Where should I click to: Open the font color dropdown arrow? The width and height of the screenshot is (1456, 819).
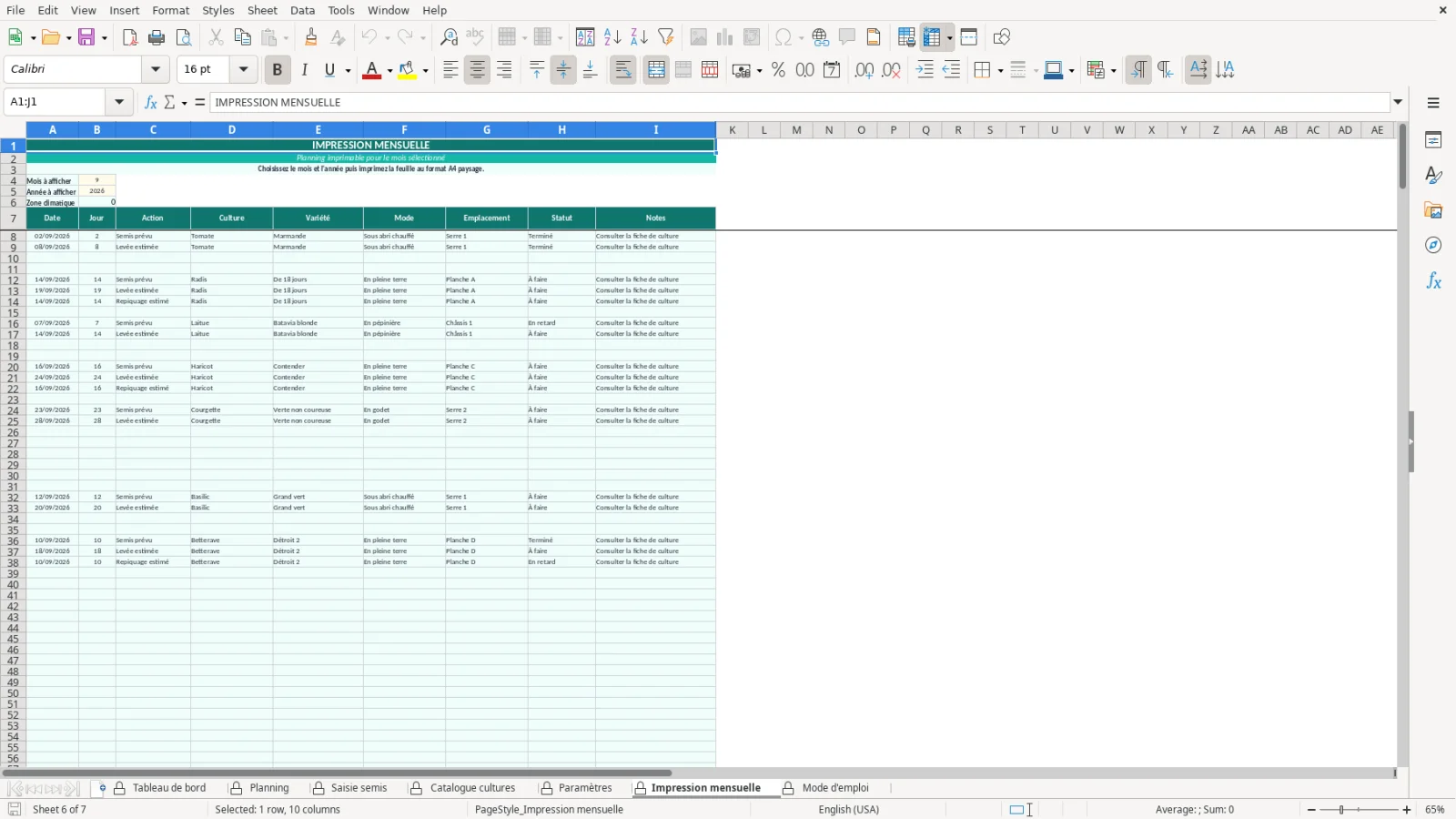pos(389,70)
